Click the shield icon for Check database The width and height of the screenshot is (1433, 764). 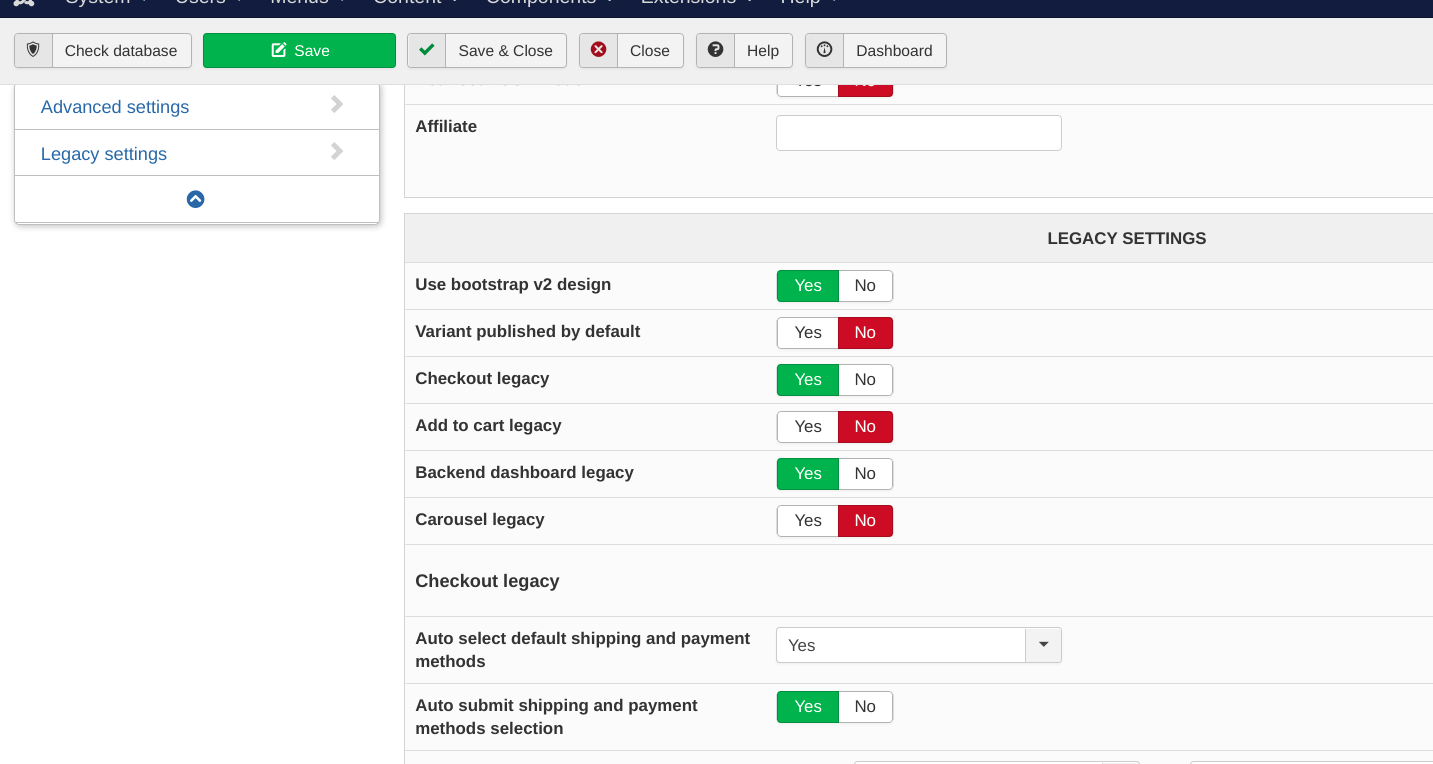point(34,50)
